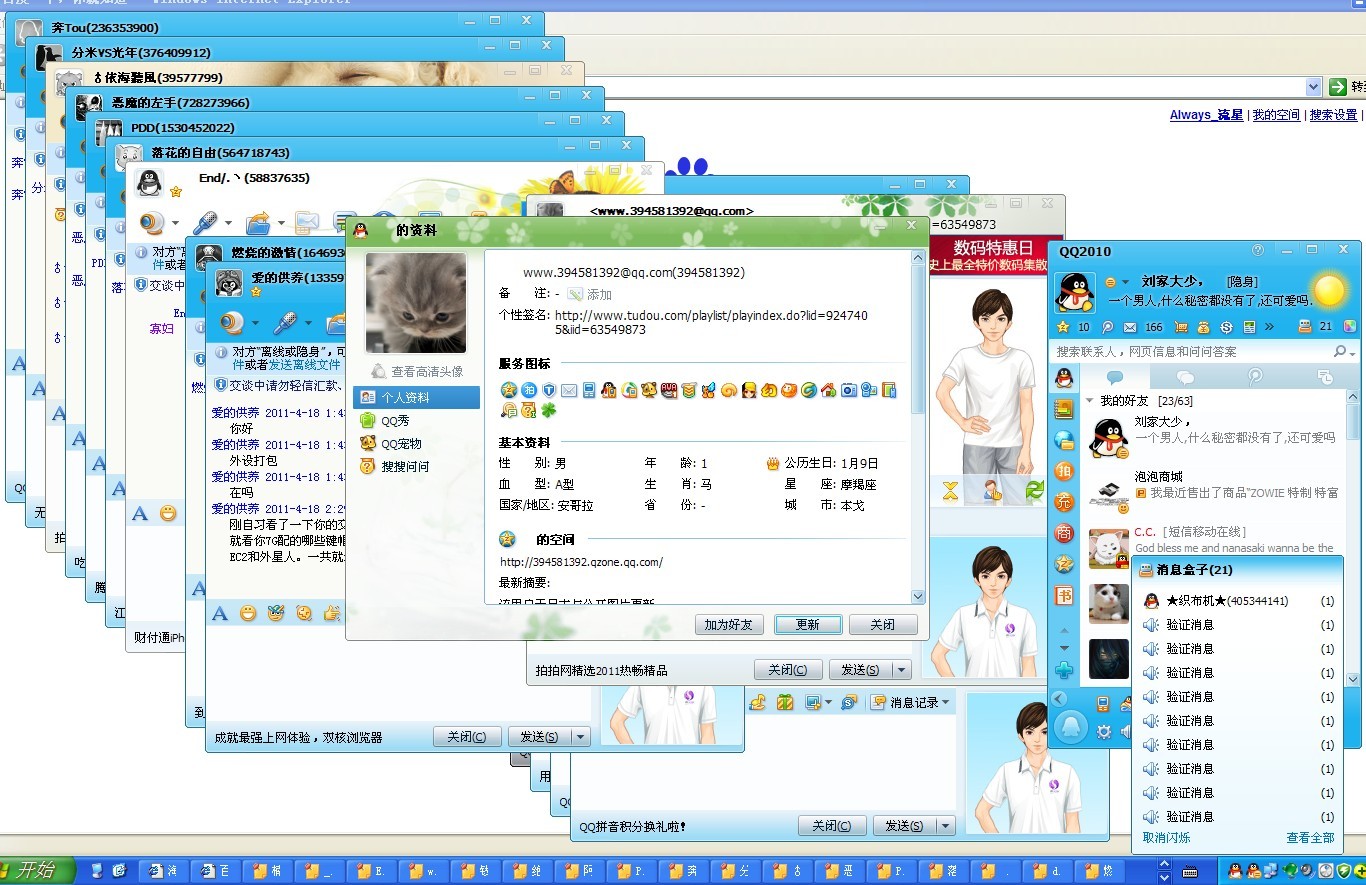Click 商 icon in QQ2010 sidebar
The width and height of the screenshot is (1366, 885).
tap(1064, 533)
